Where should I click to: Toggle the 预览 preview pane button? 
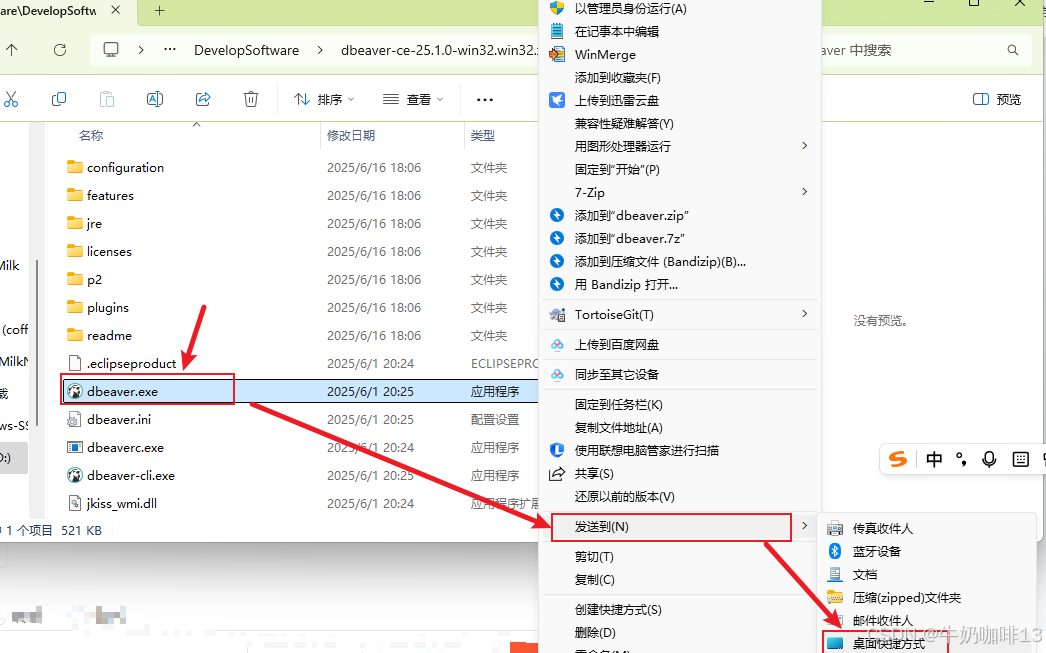pyautogui.click(x=997, y=99)
